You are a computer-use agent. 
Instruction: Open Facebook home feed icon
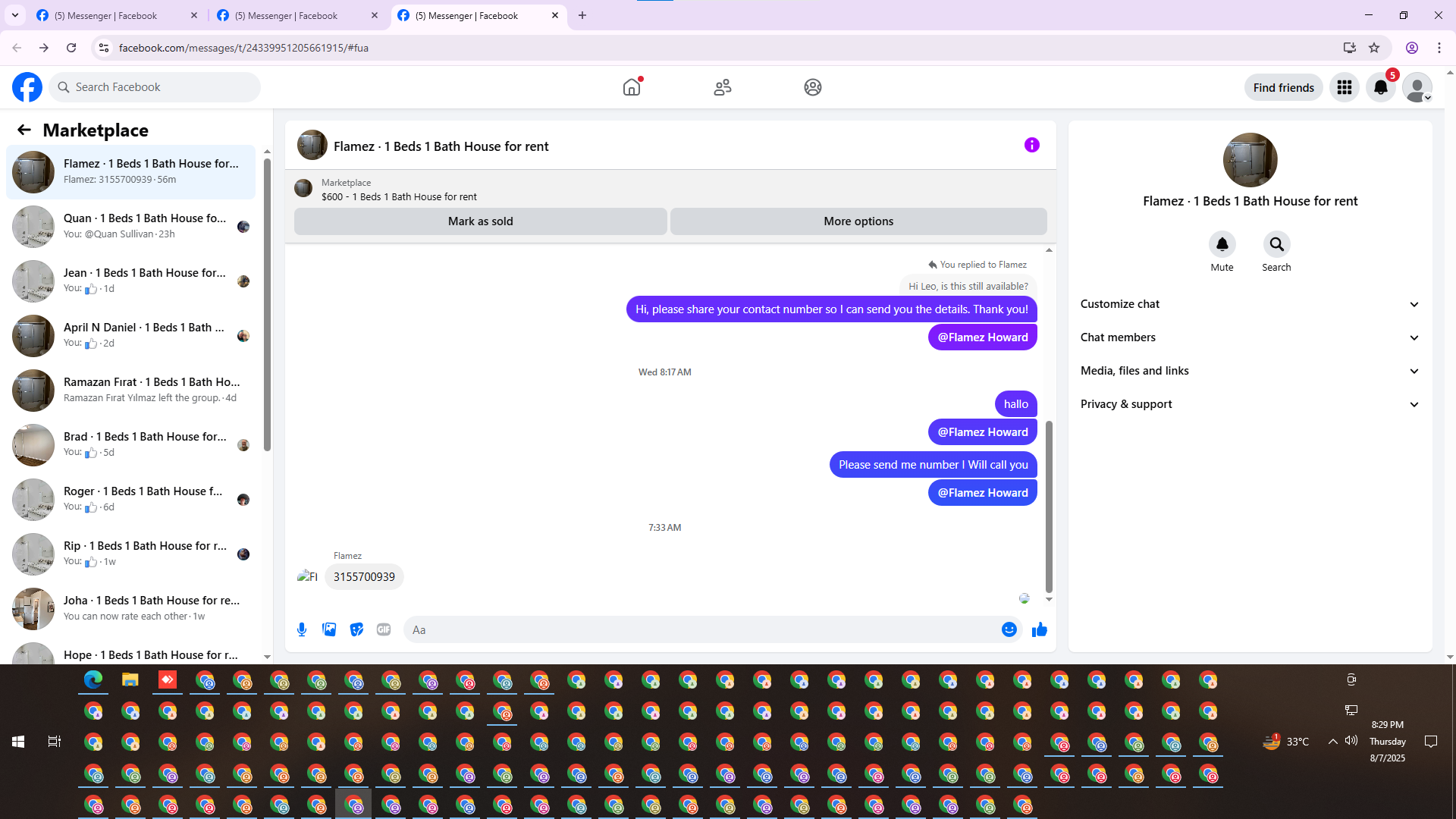coord(631,87)
